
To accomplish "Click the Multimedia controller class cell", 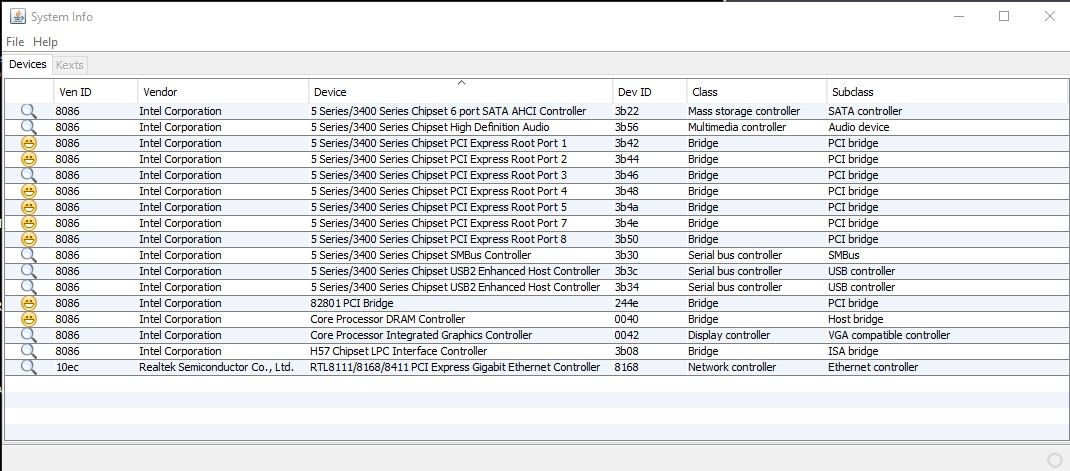I will (737, 127).
